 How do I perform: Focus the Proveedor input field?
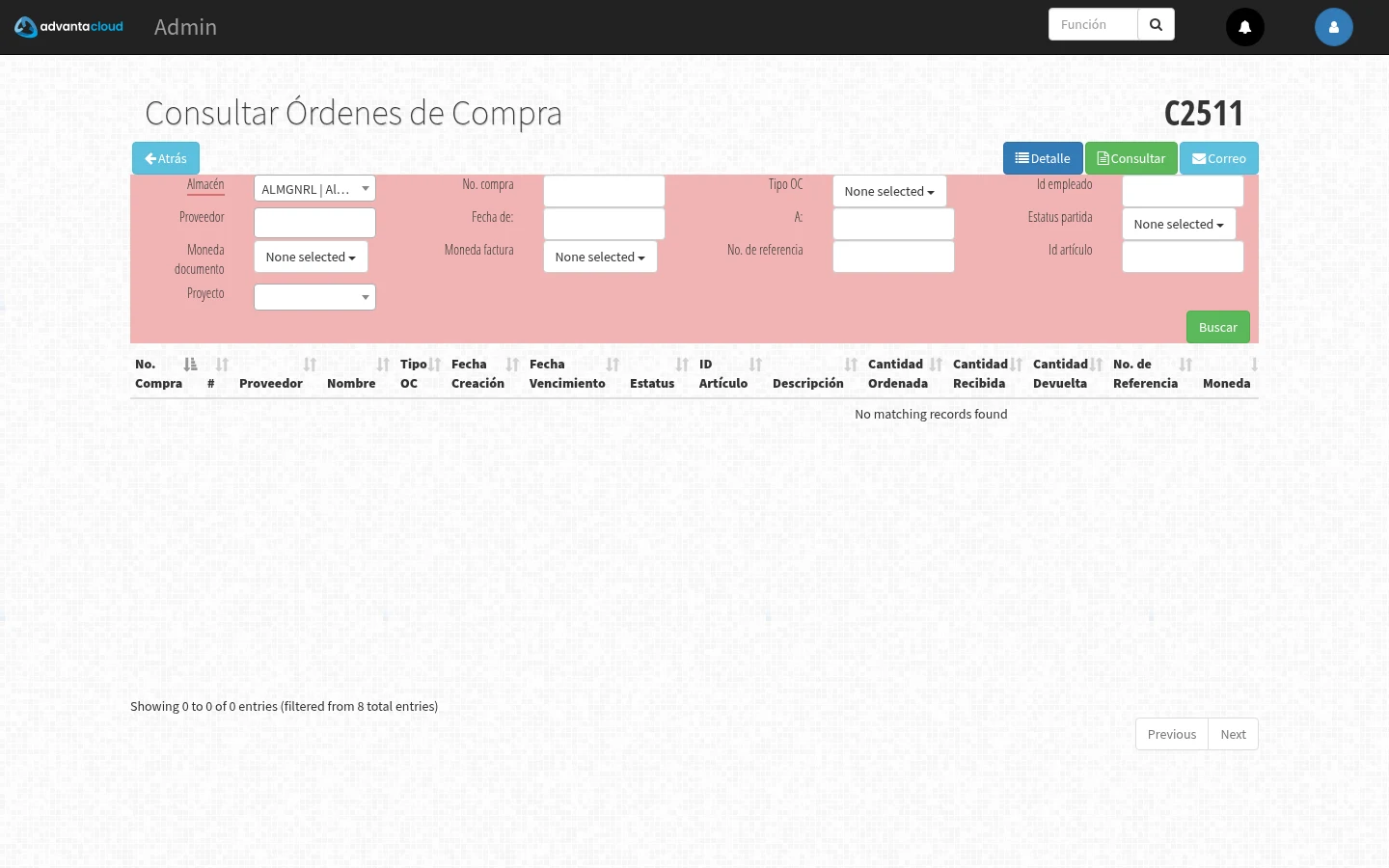click(314, 223)
